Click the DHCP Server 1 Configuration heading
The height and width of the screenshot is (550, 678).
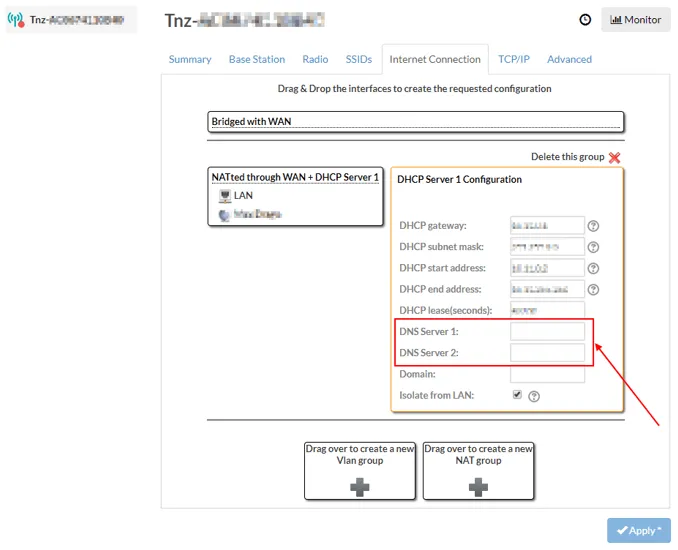[x=459, y=179]
